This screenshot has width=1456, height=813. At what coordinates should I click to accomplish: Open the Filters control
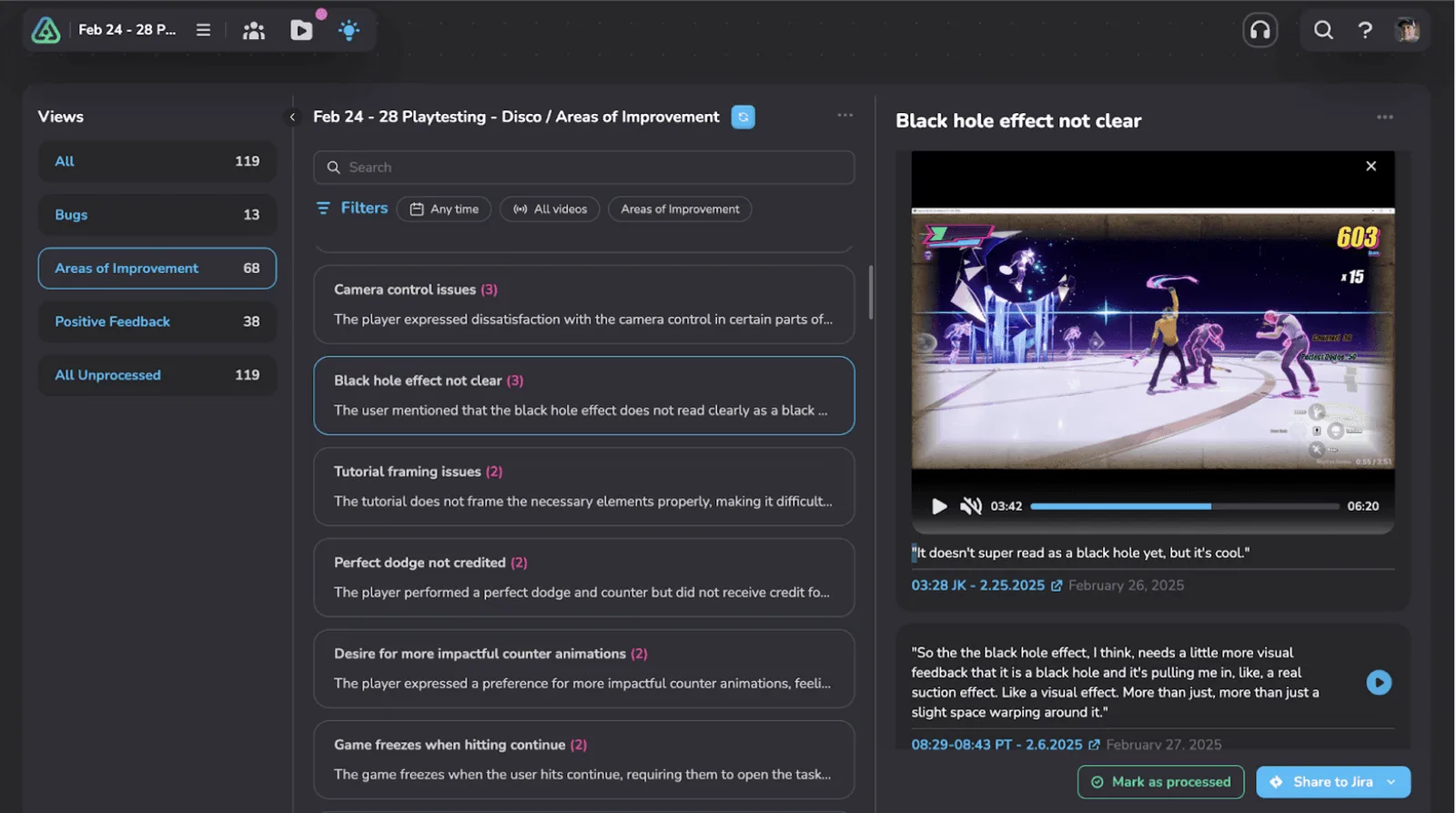point(351,208)
